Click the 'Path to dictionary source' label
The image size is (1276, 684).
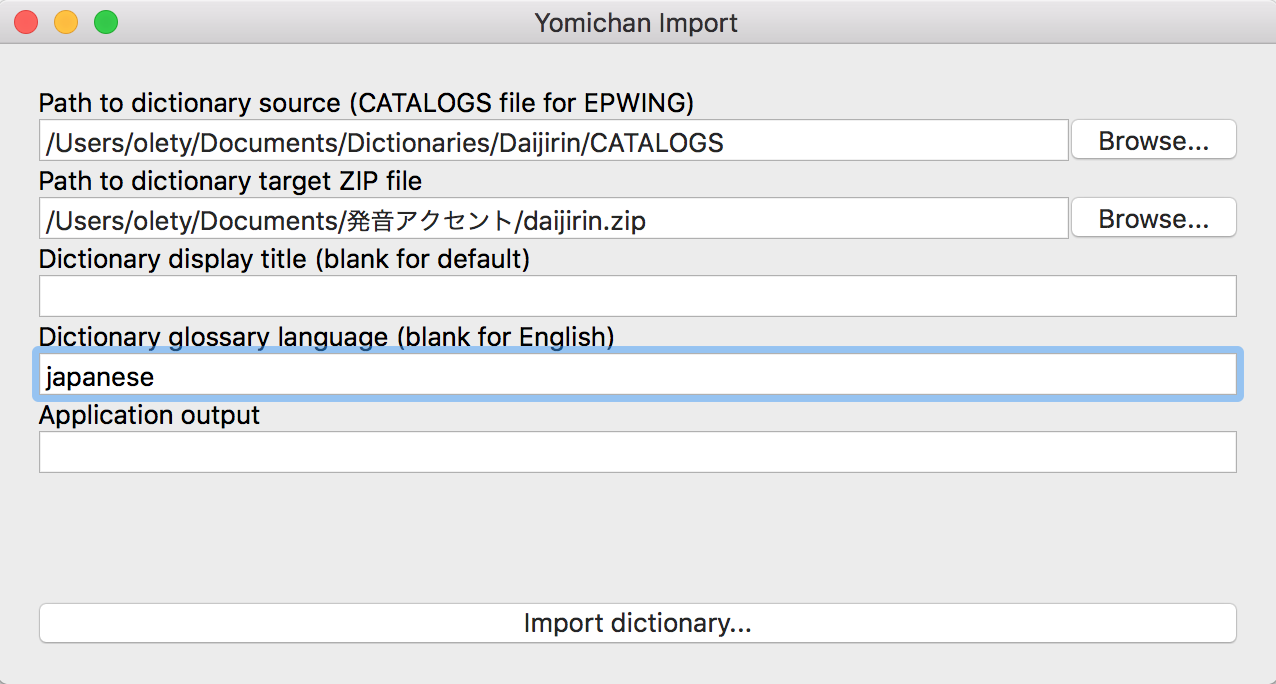(366, 103)
